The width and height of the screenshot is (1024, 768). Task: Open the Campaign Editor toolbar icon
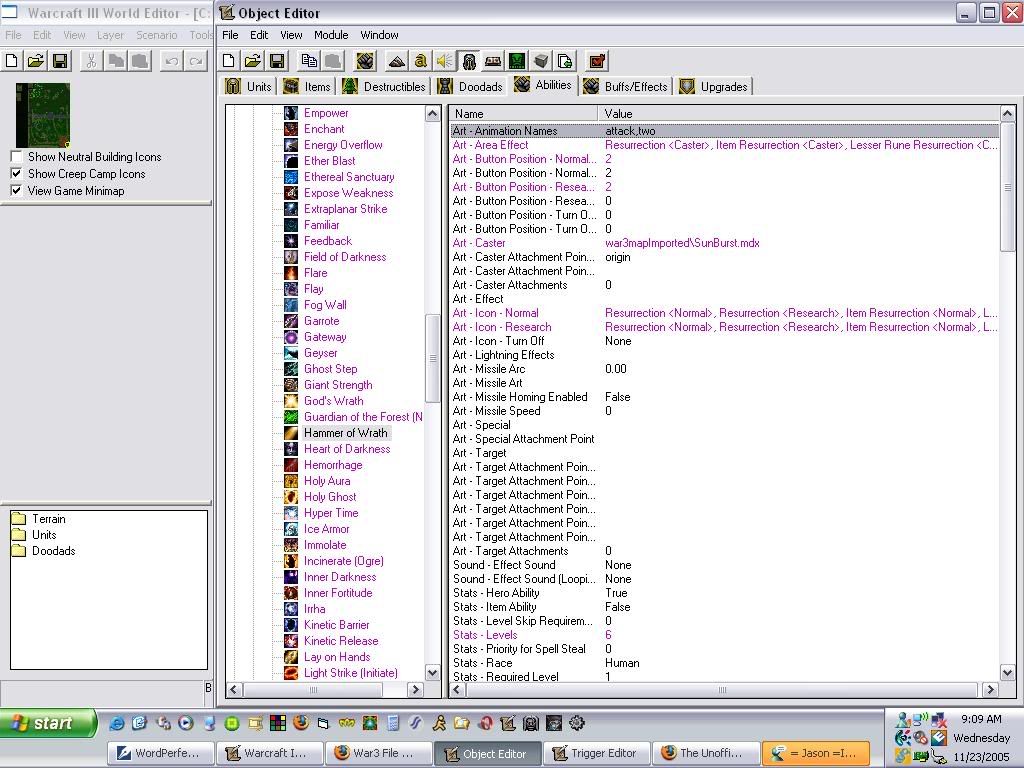pyautogui.click(x=493, y=61)
